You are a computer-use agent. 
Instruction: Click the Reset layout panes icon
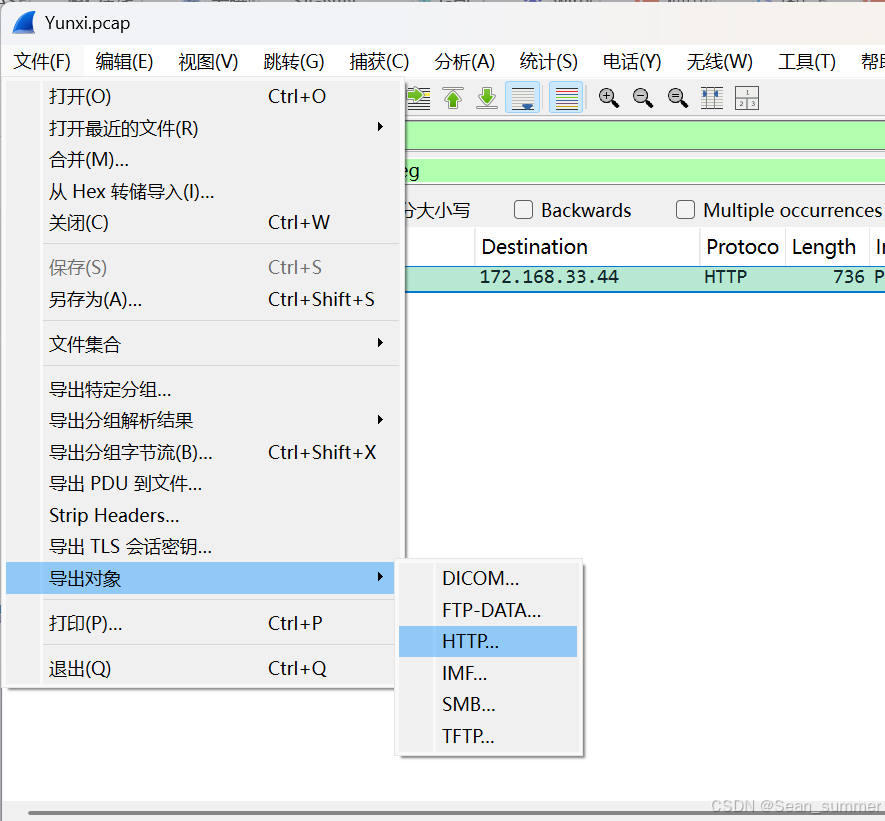point(747,98)
